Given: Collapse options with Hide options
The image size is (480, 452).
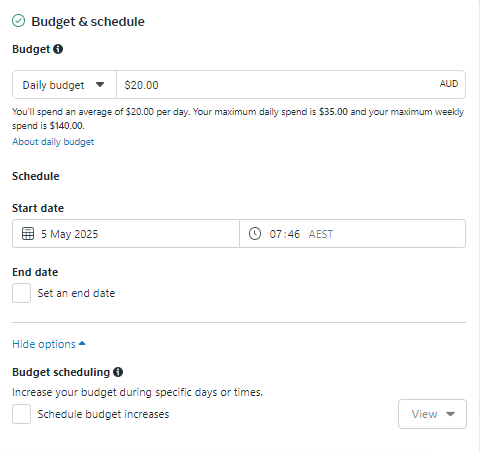Looking at the screenshot, I should coord(44,344).
